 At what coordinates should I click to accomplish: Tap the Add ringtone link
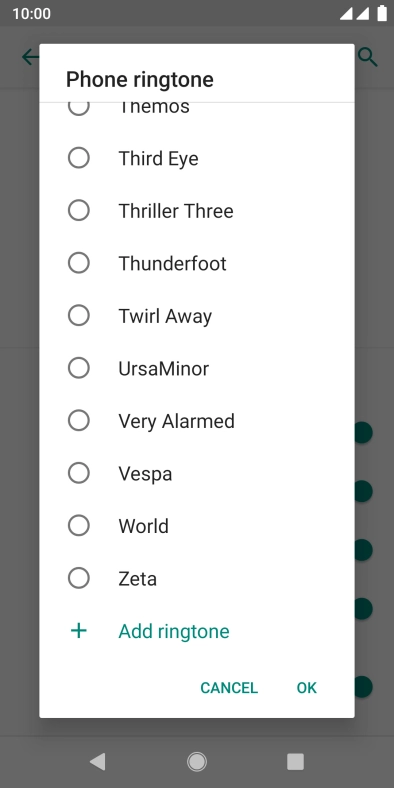(174, 631)
